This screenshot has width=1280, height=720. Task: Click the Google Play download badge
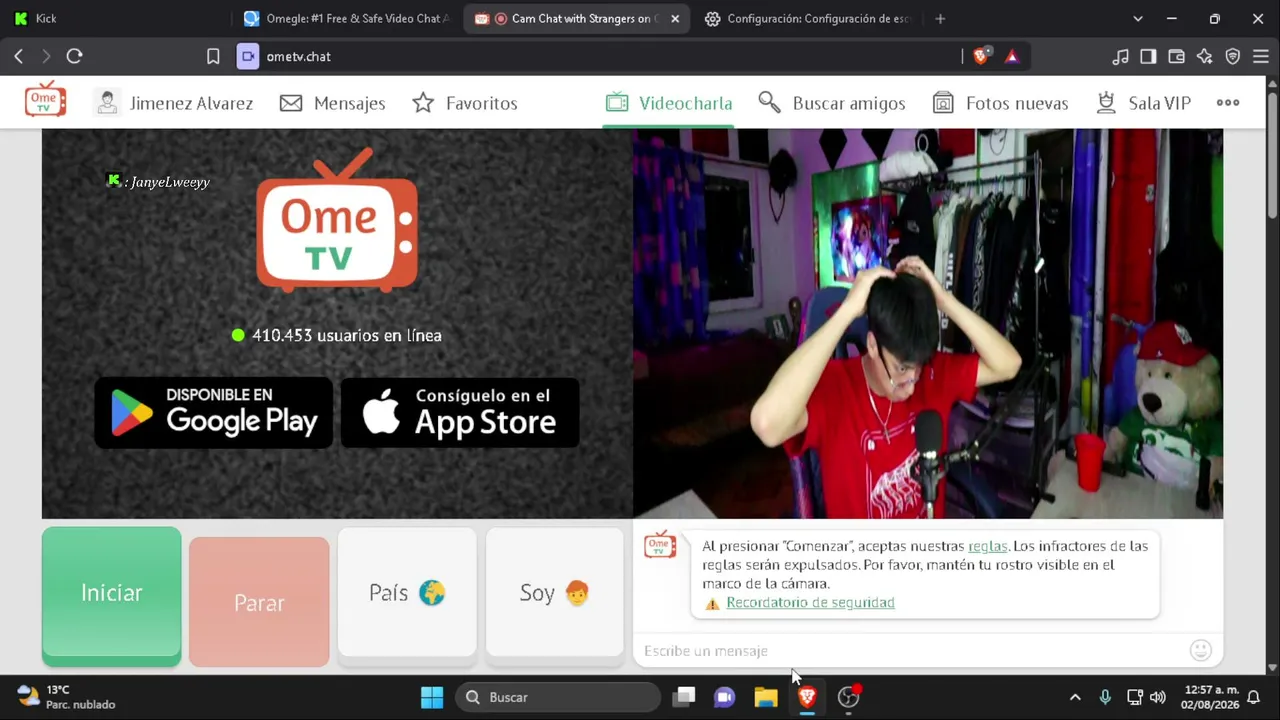pos(214,412)
